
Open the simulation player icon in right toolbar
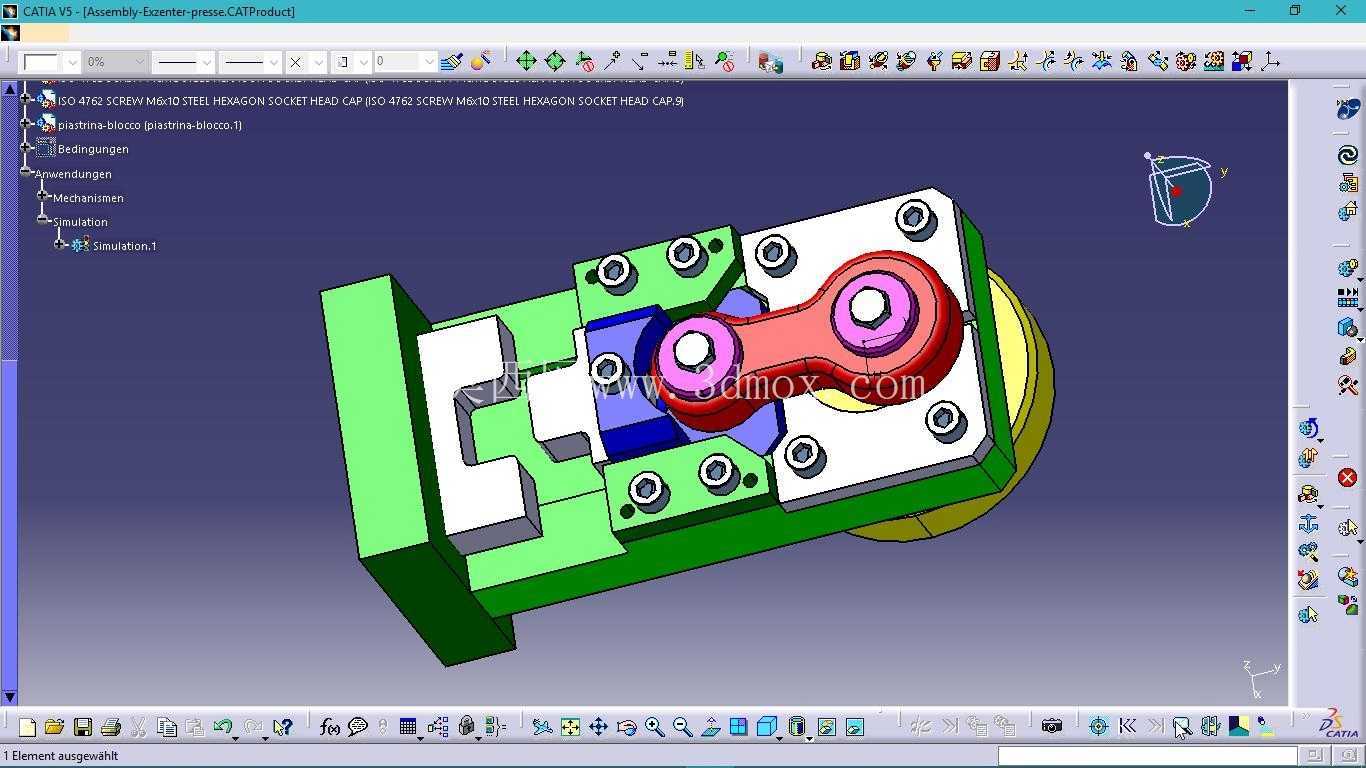(x=1347, y=298)
